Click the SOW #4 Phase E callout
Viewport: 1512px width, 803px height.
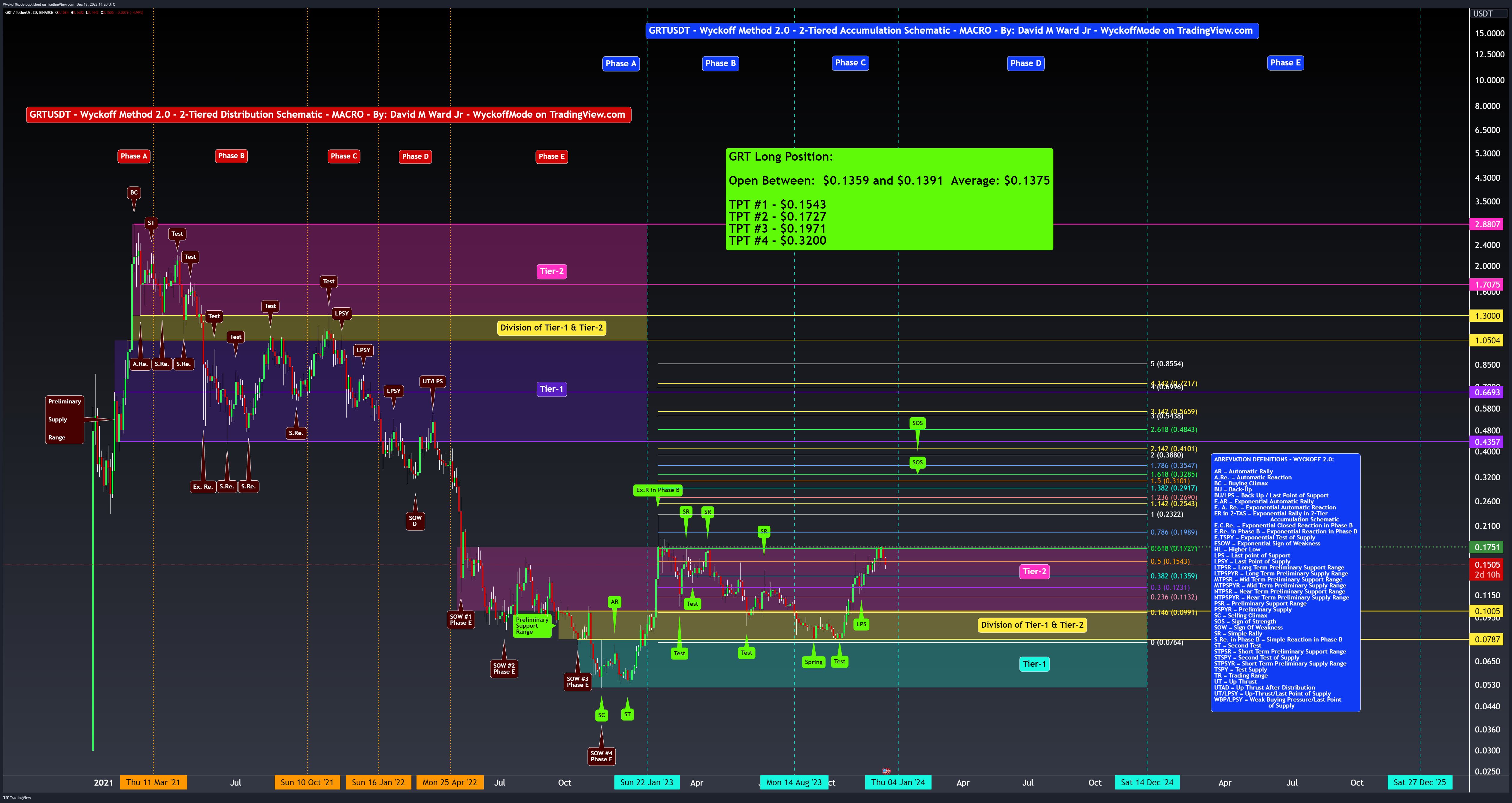coord(601,757)
